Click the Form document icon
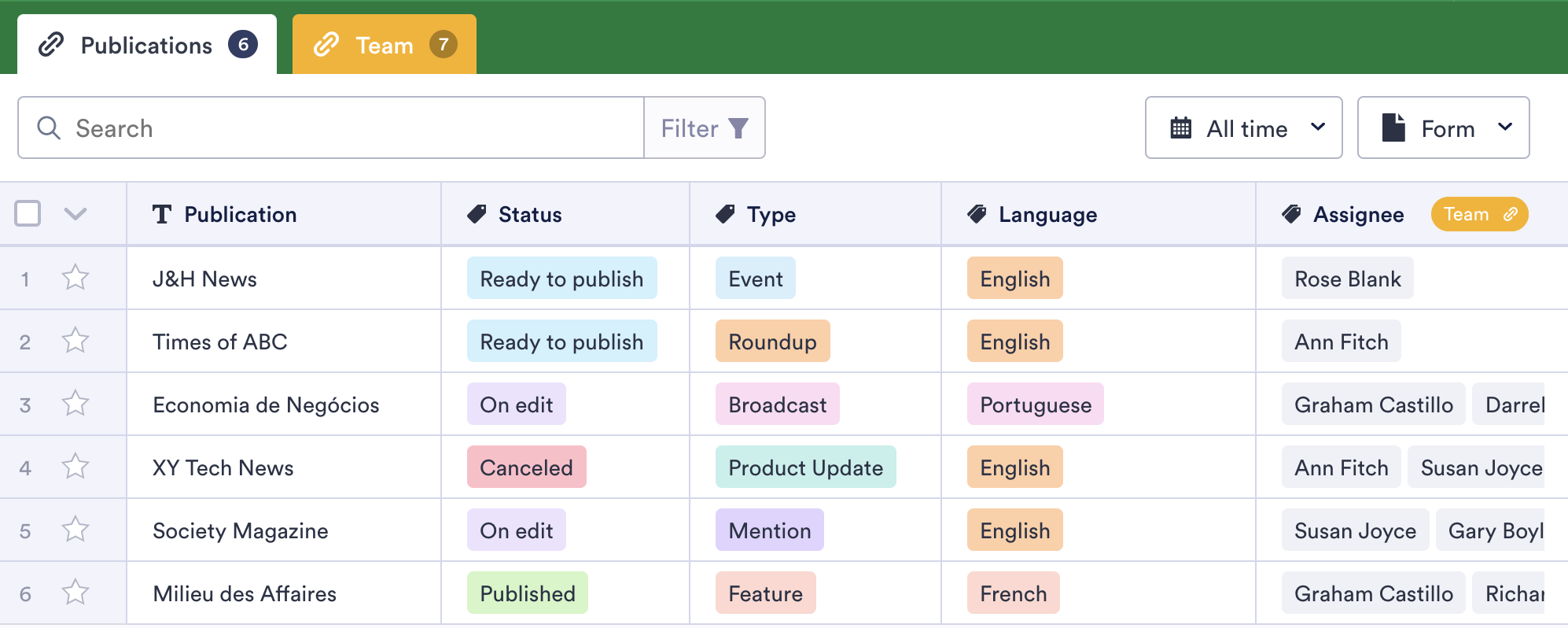This screenshot has width=1568, height=628. pyautogui.click(x=1393, y=128)
